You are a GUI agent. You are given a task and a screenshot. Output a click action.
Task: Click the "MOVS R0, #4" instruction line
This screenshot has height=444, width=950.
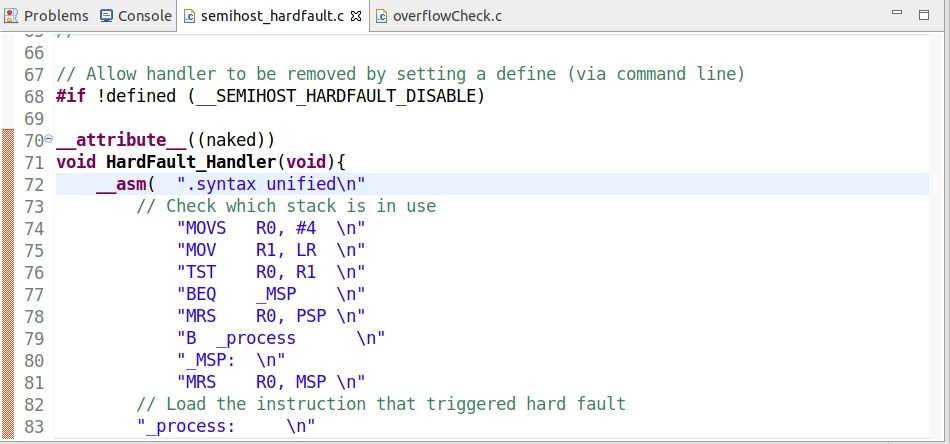[x=271, y=228]
